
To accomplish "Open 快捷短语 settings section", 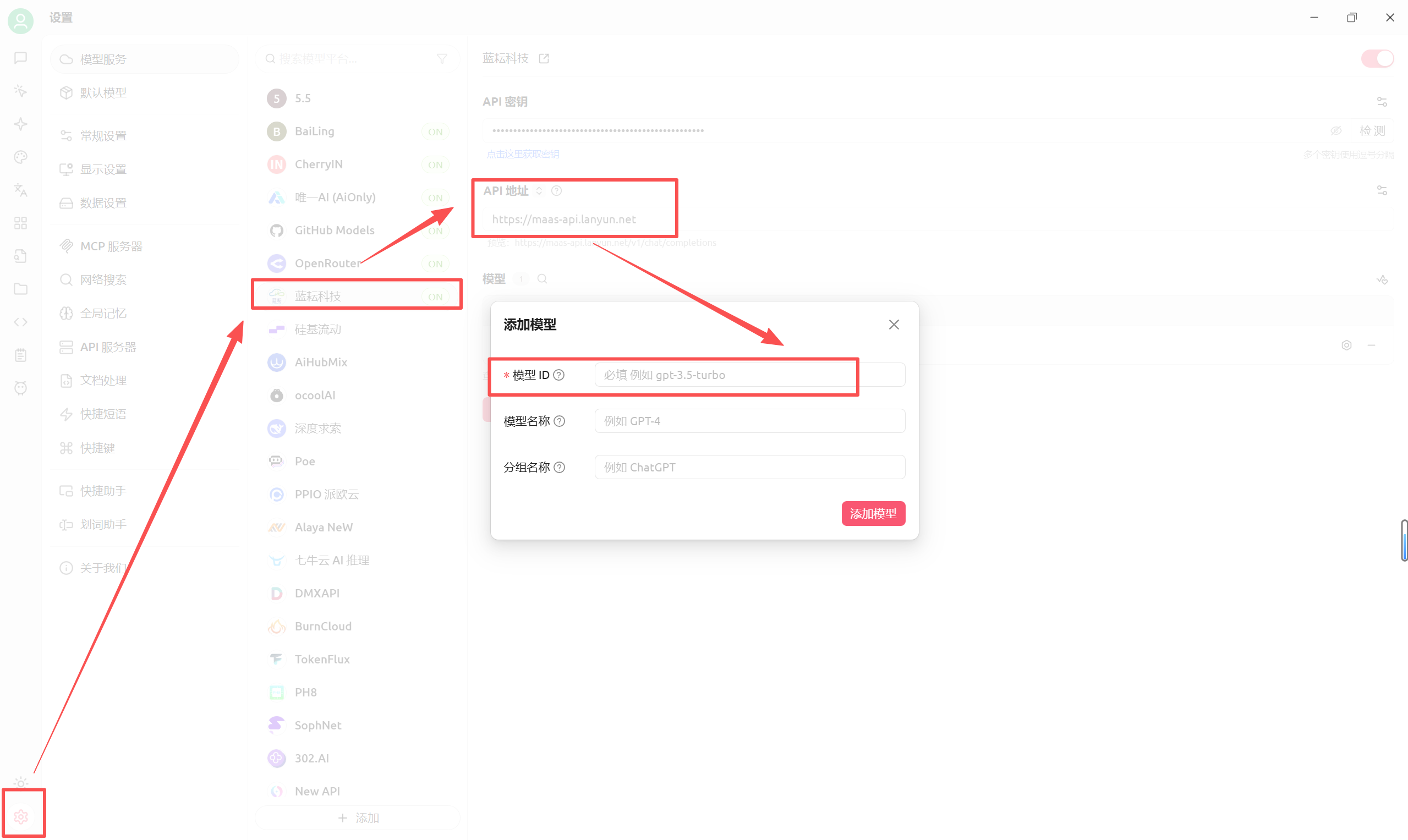I will coord(144,414).
